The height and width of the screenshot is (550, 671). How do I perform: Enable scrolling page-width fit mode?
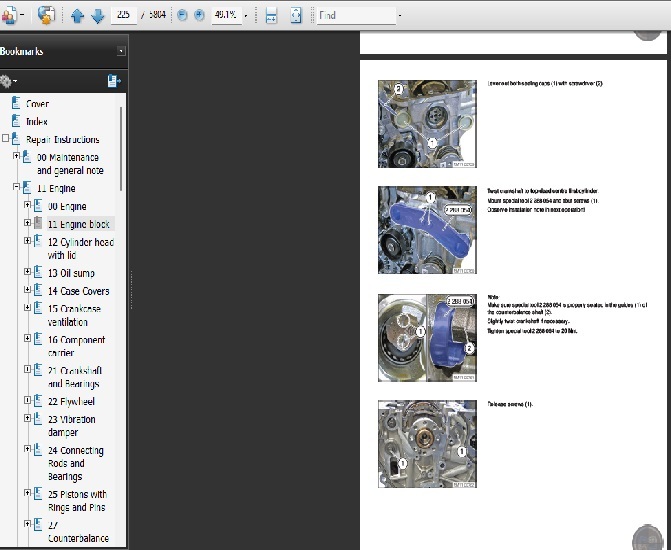click(x=271, y=15)
